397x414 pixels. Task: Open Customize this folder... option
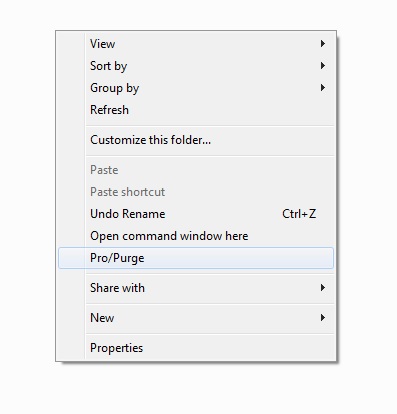196,140
